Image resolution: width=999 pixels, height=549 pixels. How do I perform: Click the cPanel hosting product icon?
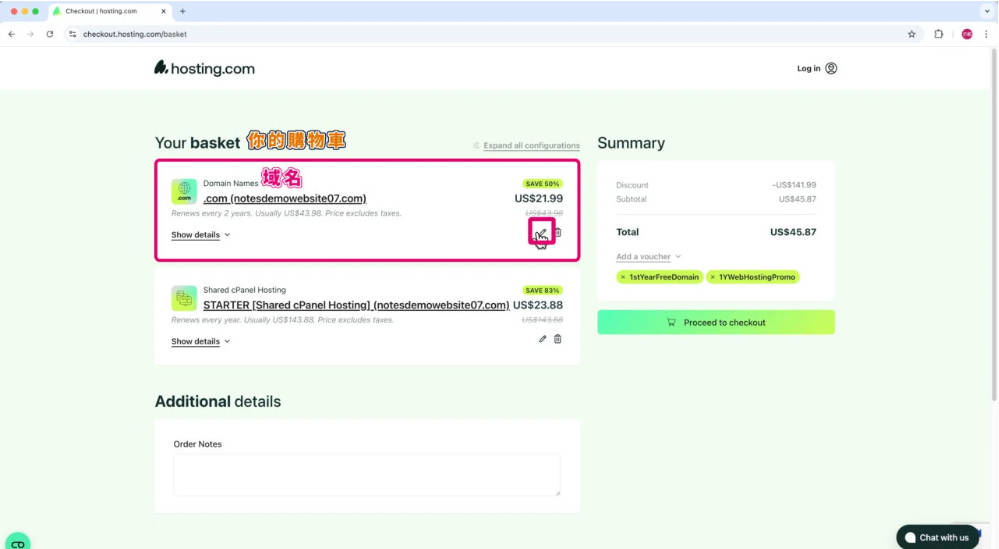click(183, 298)
